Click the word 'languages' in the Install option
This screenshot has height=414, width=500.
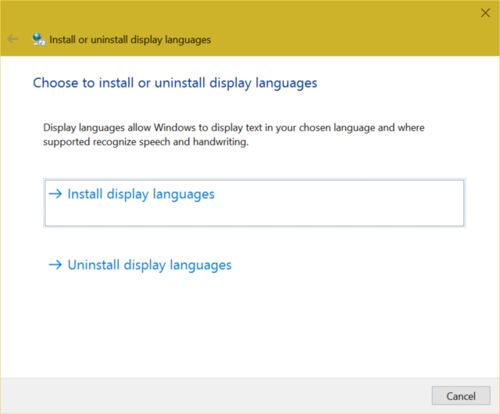coord(184,194)
